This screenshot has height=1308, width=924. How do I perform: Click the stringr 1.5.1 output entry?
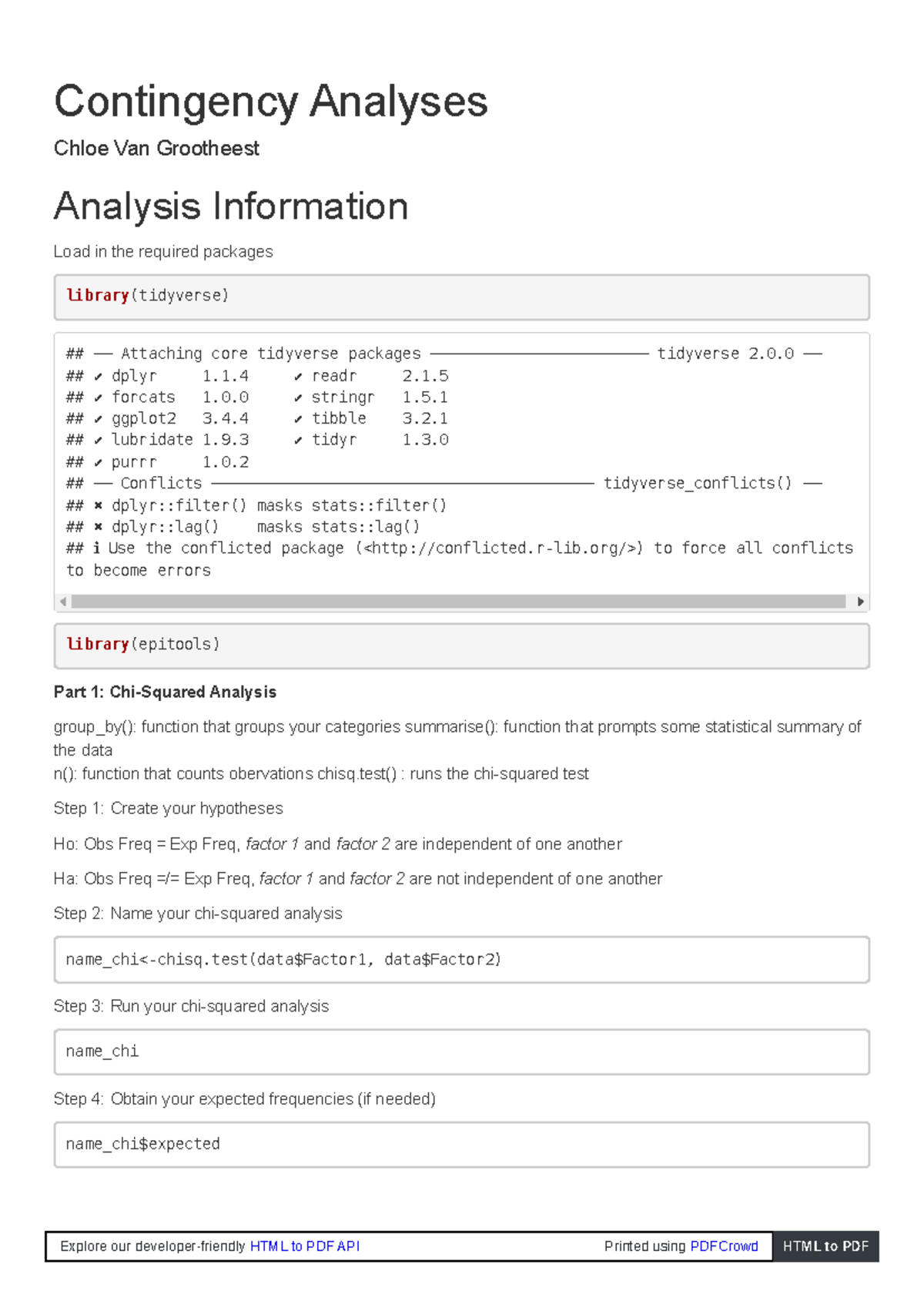point(371,397)
